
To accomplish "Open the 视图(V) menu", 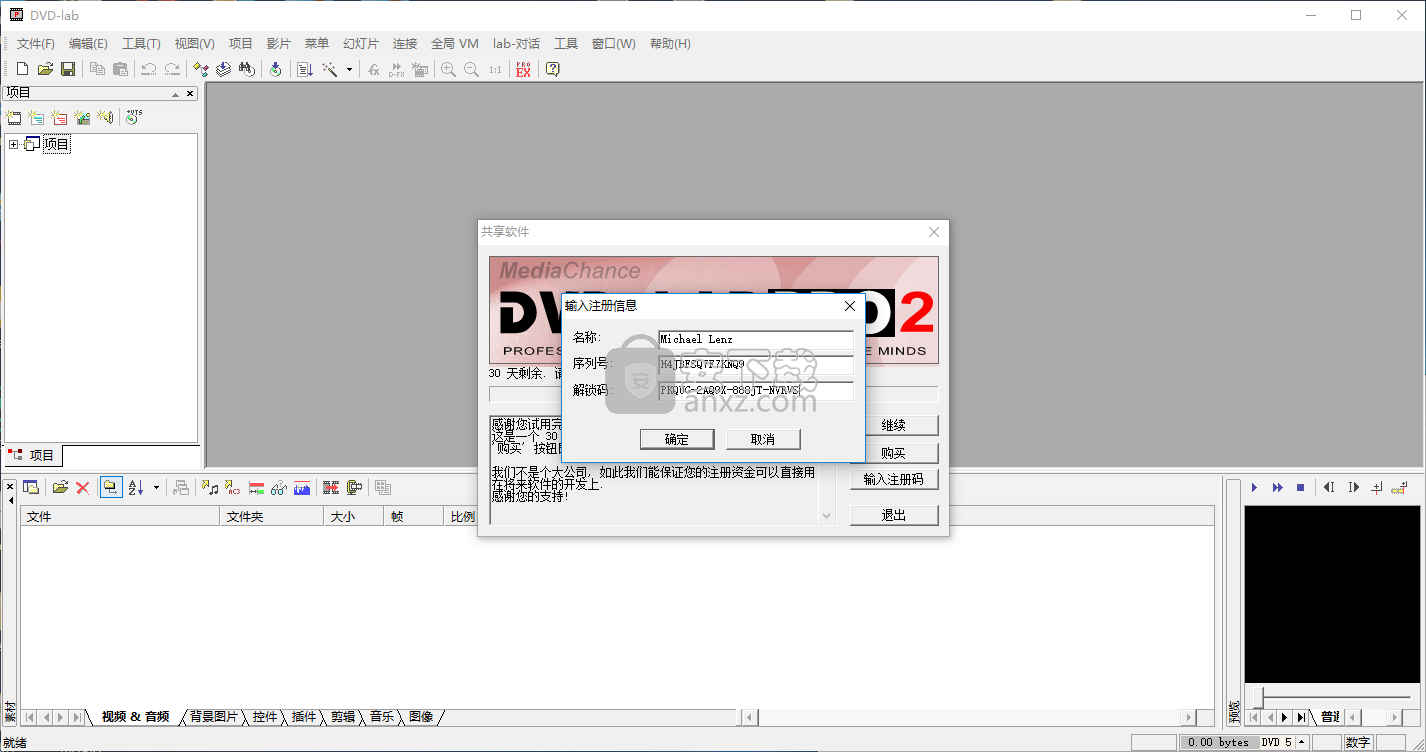I will pos(194,43).
